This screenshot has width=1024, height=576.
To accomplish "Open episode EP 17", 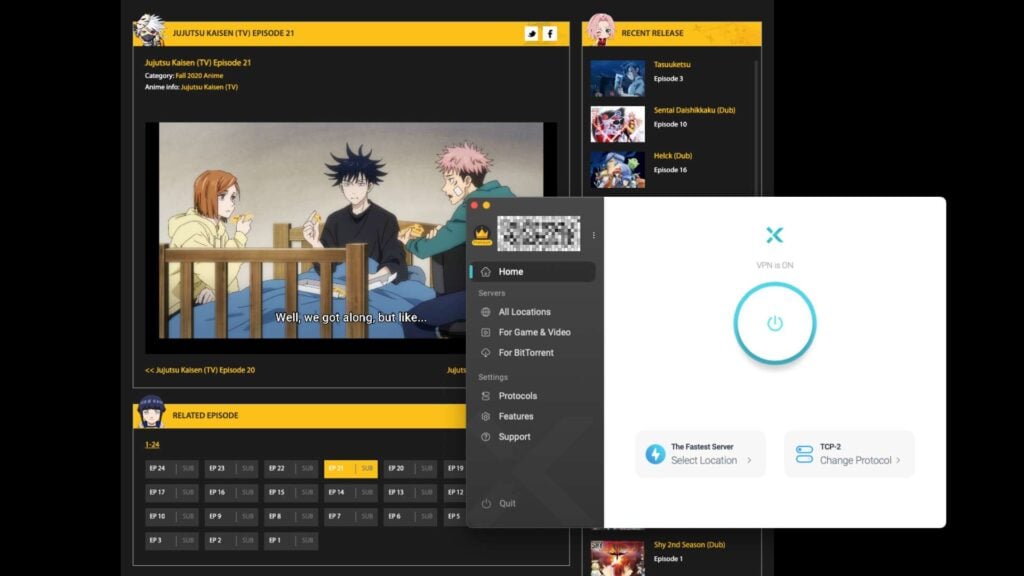I will [x=171, y=492].
